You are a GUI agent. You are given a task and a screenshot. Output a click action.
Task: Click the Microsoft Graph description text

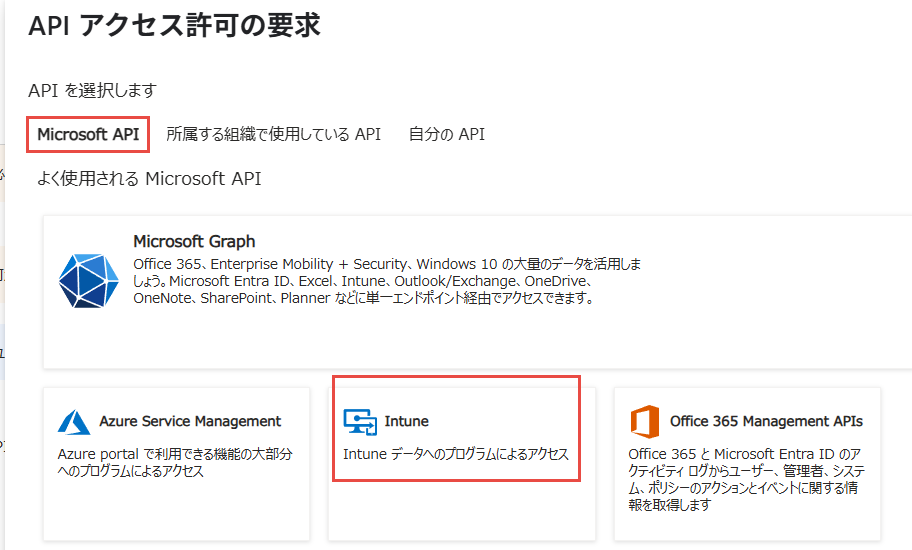point(386,281)
